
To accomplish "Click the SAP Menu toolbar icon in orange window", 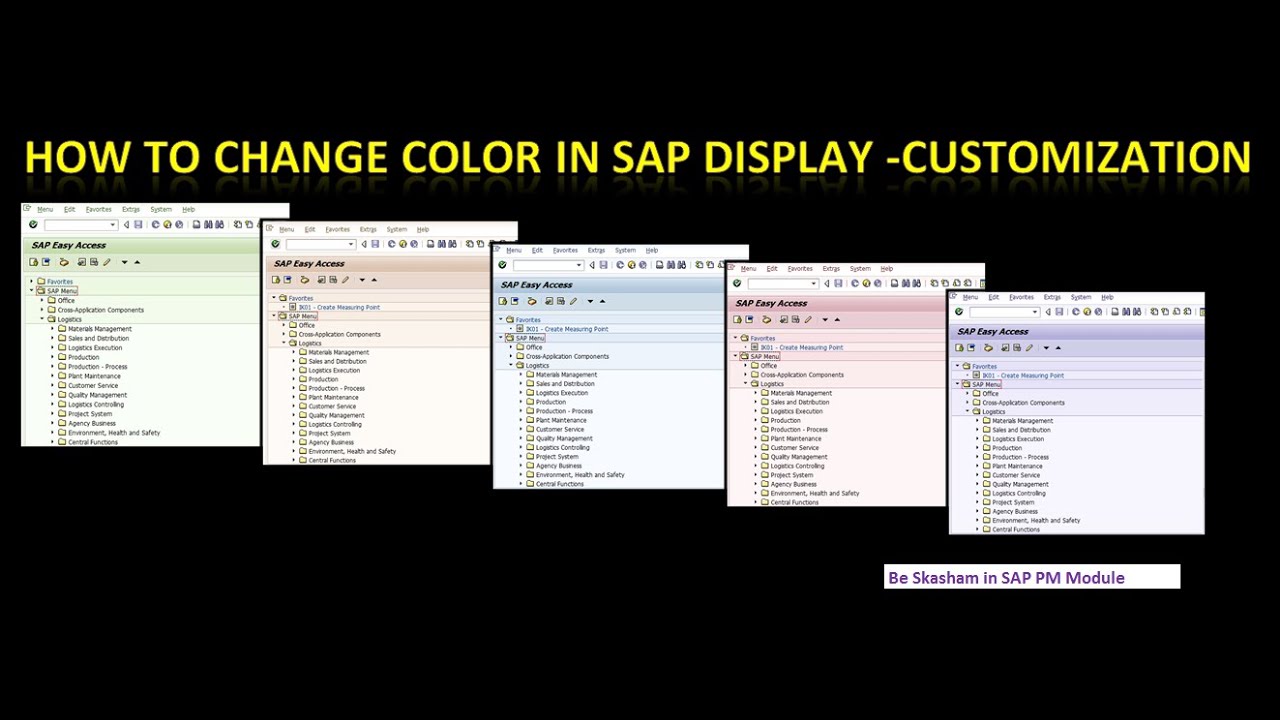I will [x=287, y=280].
